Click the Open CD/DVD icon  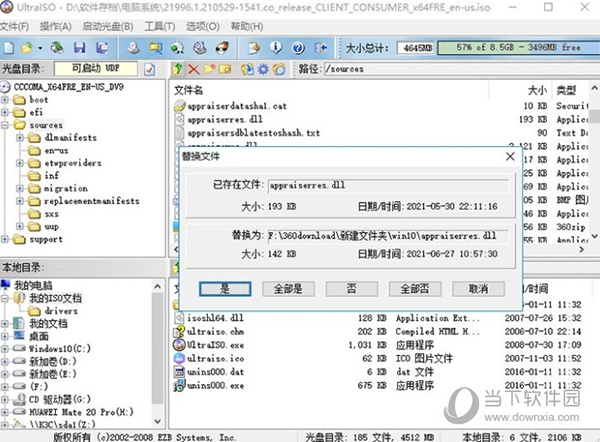[x=57, y=47]
